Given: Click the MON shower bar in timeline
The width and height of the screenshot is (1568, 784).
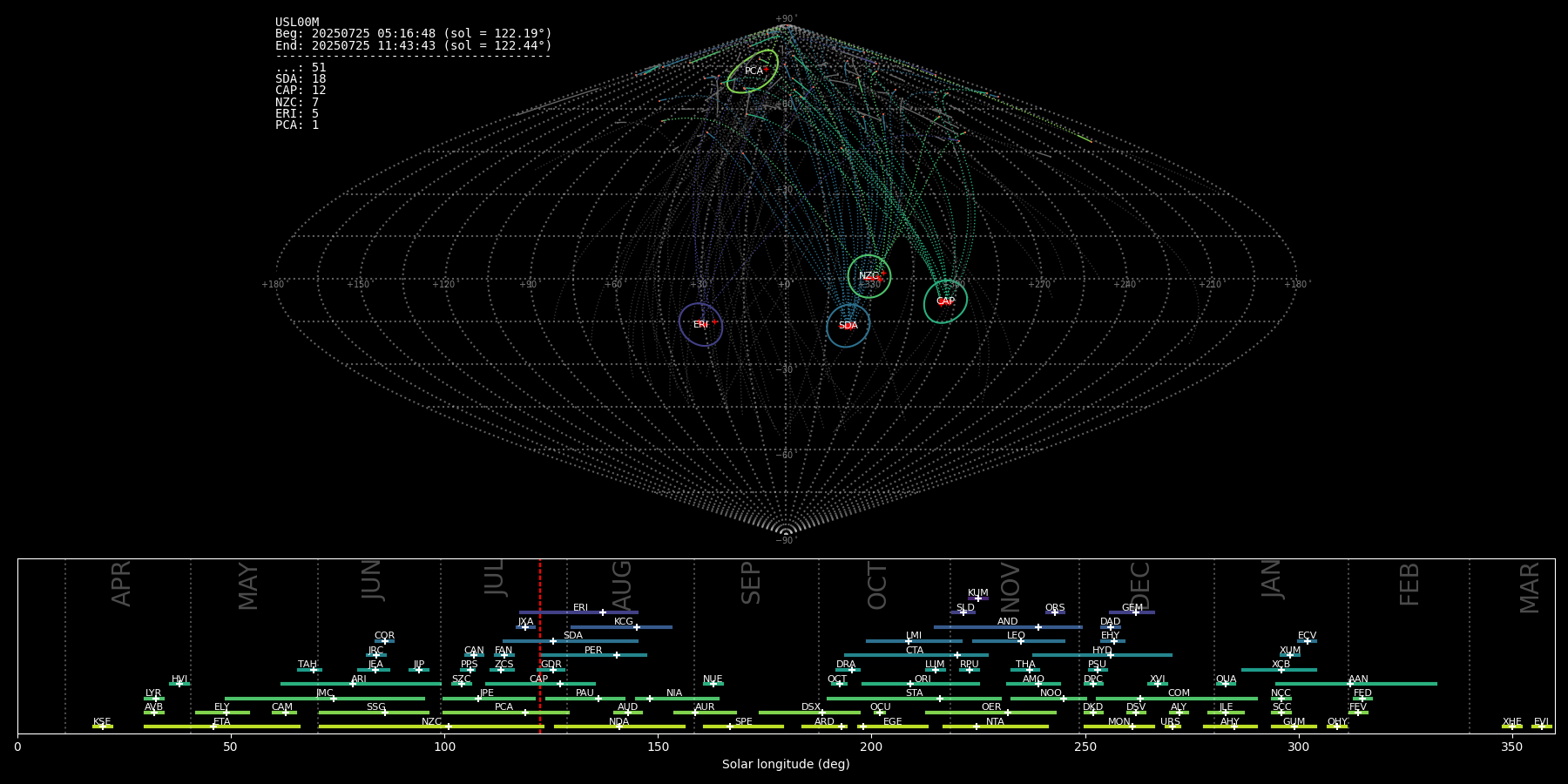Looking at the screenshot, I should [1119, 727].
